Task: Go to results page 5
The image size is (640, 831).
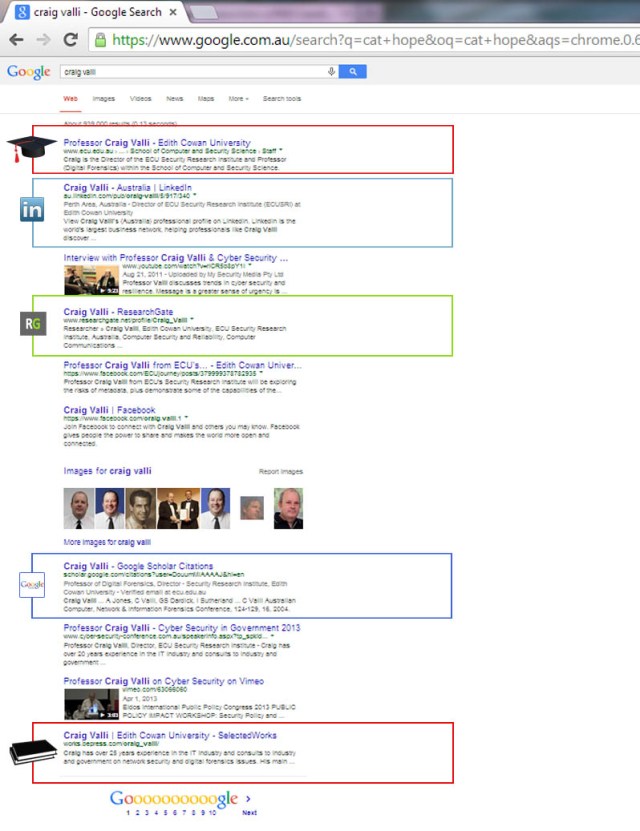Action: click(165, 812)
